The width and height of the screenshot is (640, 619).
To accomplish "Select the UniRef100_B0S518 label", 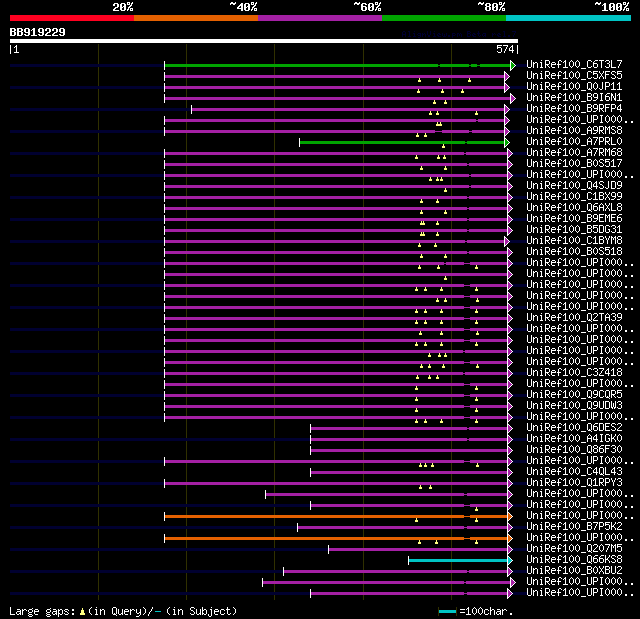I will [574, 252].
